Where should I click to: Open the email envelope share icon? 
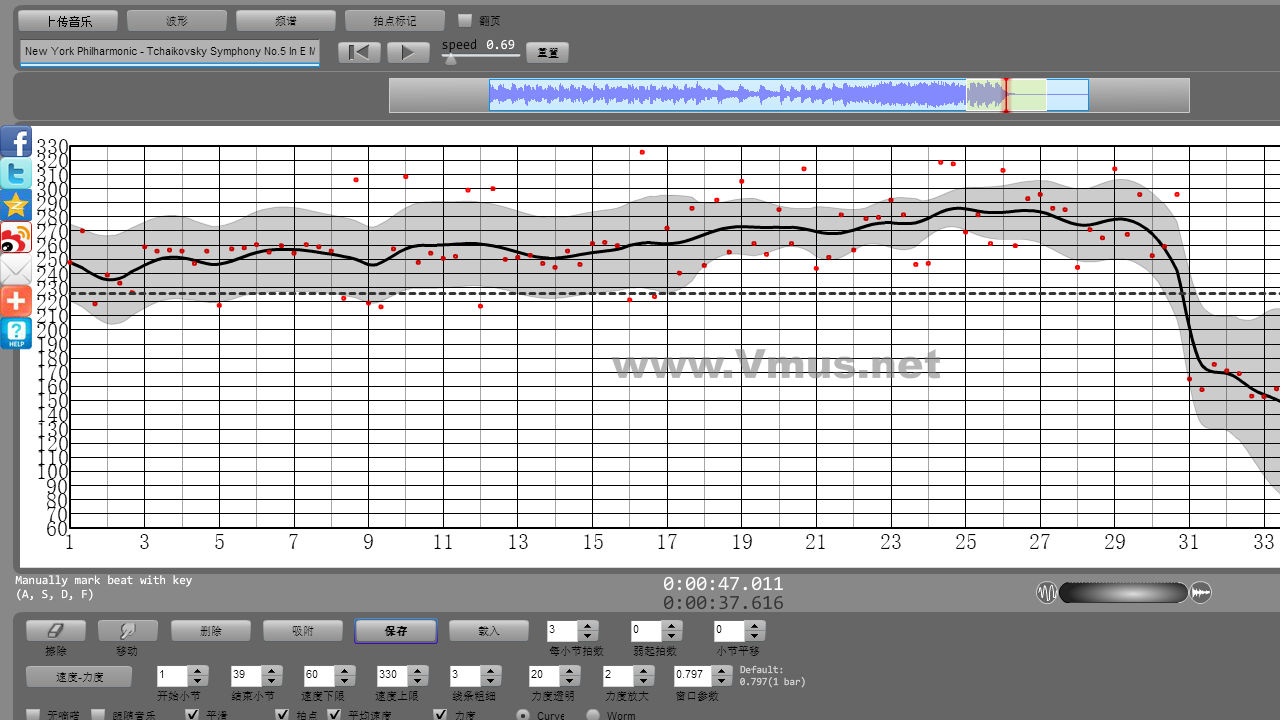tap(16, 269)
